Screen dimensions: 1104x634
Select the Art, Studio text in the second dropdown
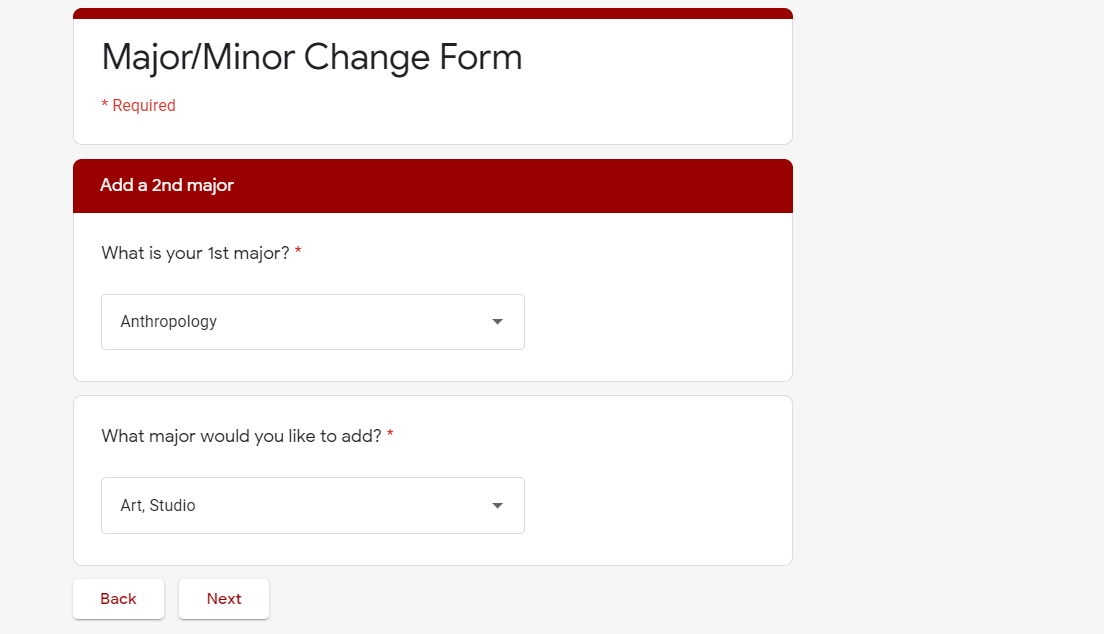coord(158,506)
